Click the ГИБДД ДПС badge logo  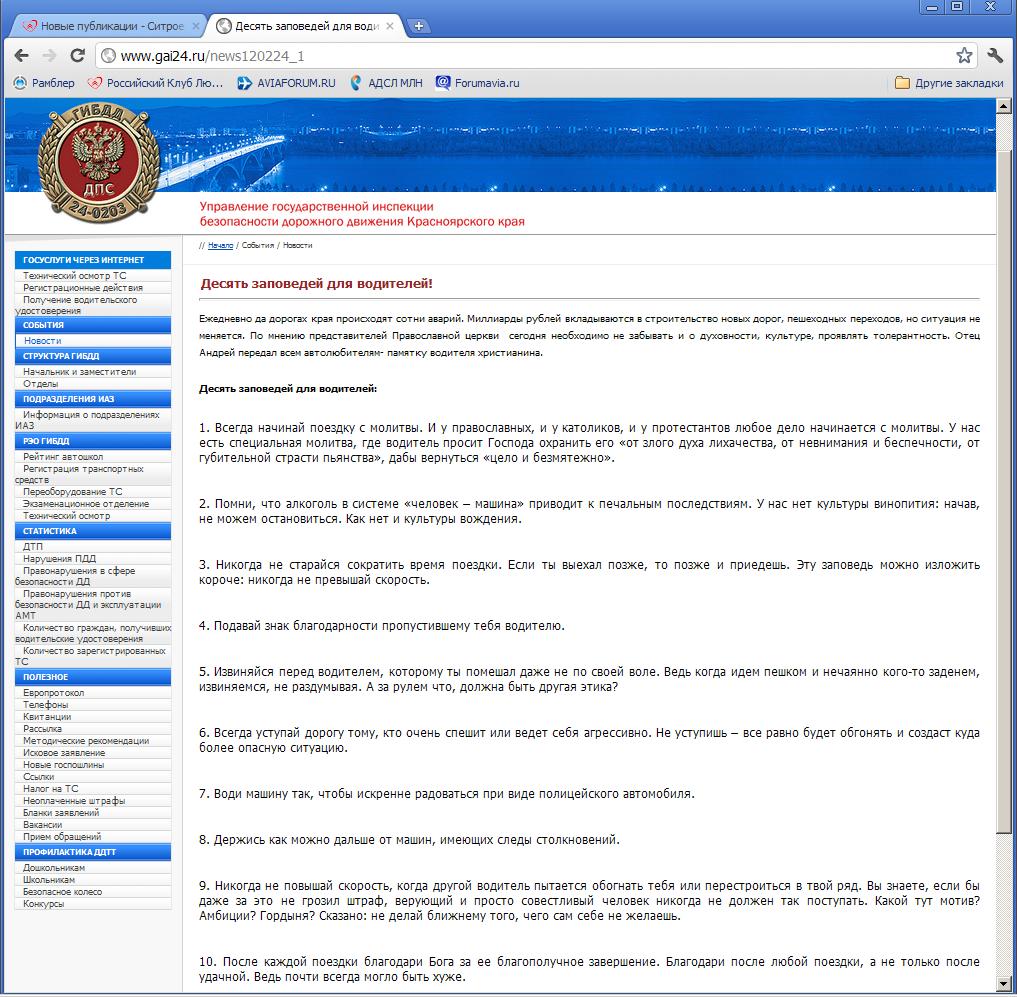click(99, 163)
